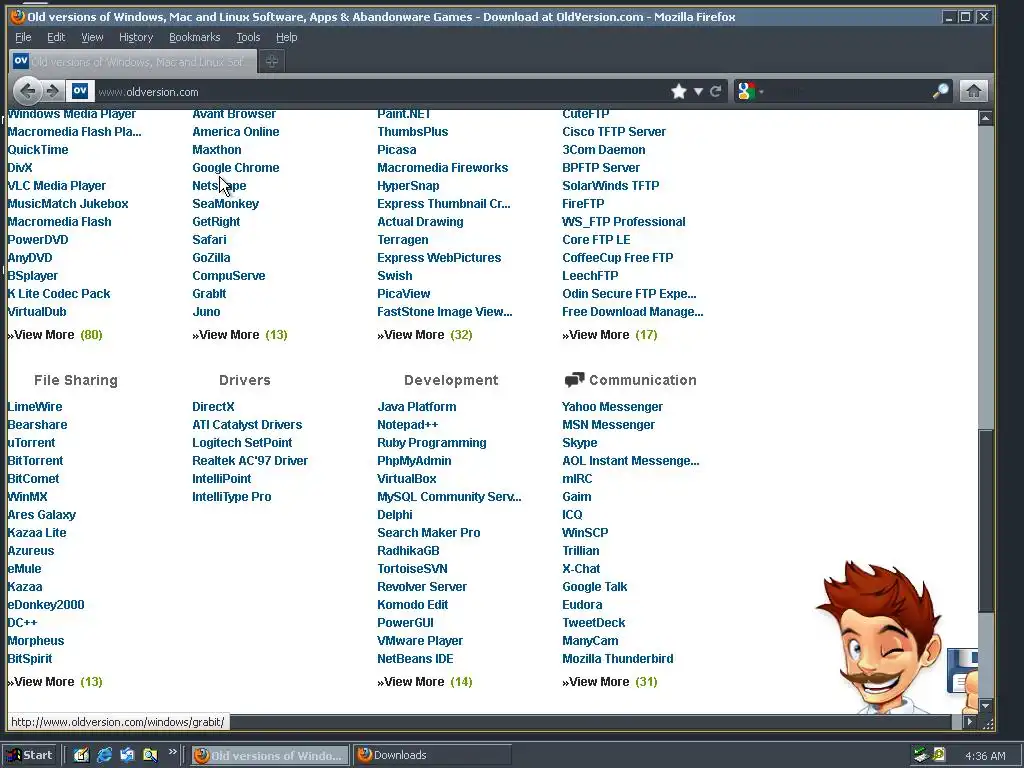Click the scrollbar up arrow

[x=985, y=118]
